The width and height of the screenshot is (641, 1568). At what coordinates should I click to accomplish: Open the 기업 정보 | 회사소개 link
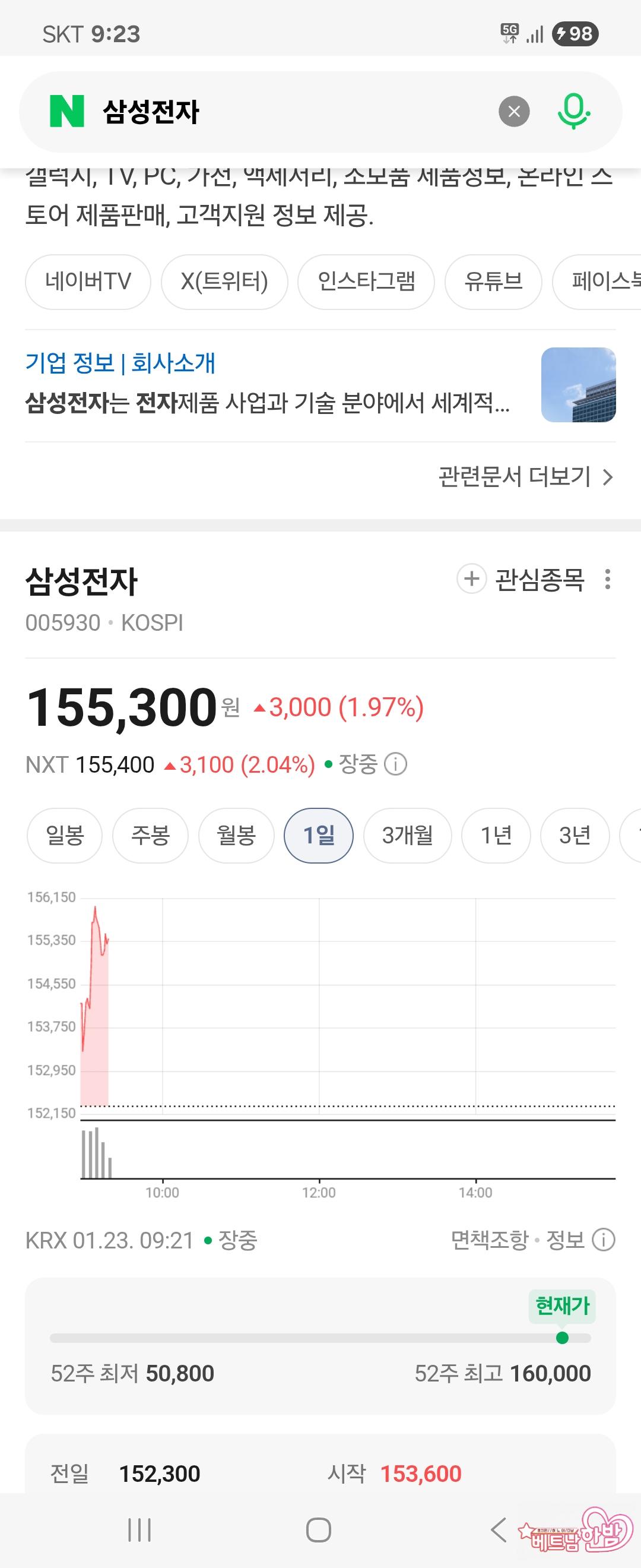click(x=120, y=363)
